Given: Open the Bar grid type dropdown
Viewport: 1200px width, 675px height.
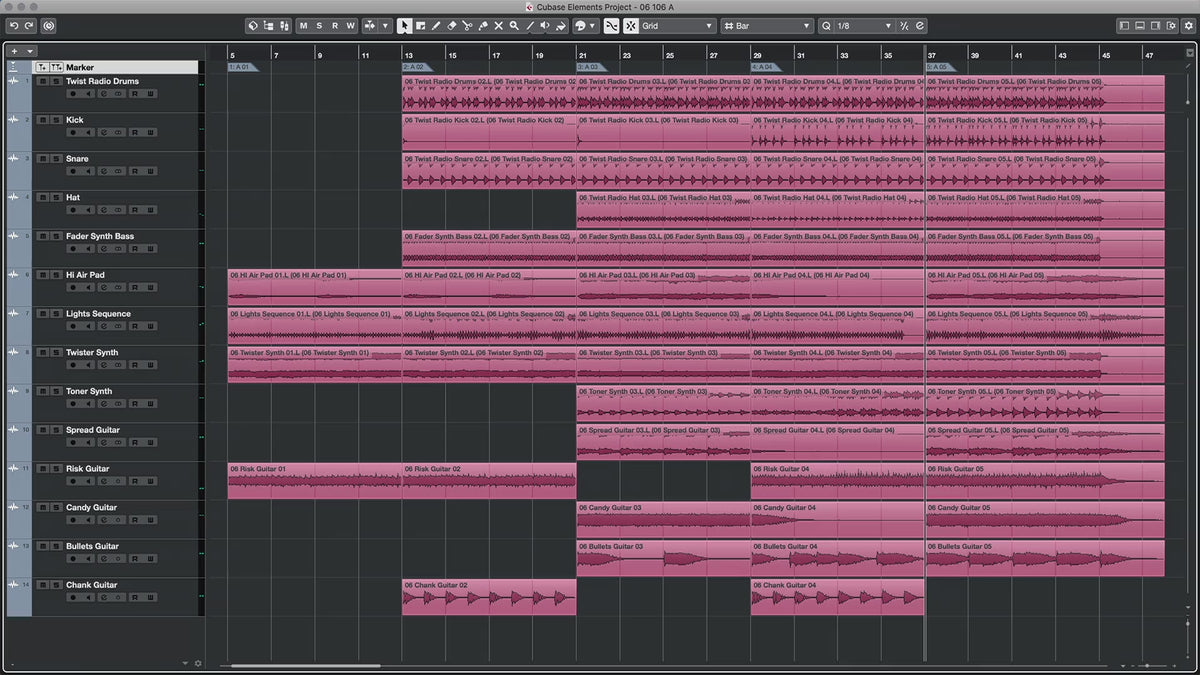Looking at the screenshot, I should 767,25.
